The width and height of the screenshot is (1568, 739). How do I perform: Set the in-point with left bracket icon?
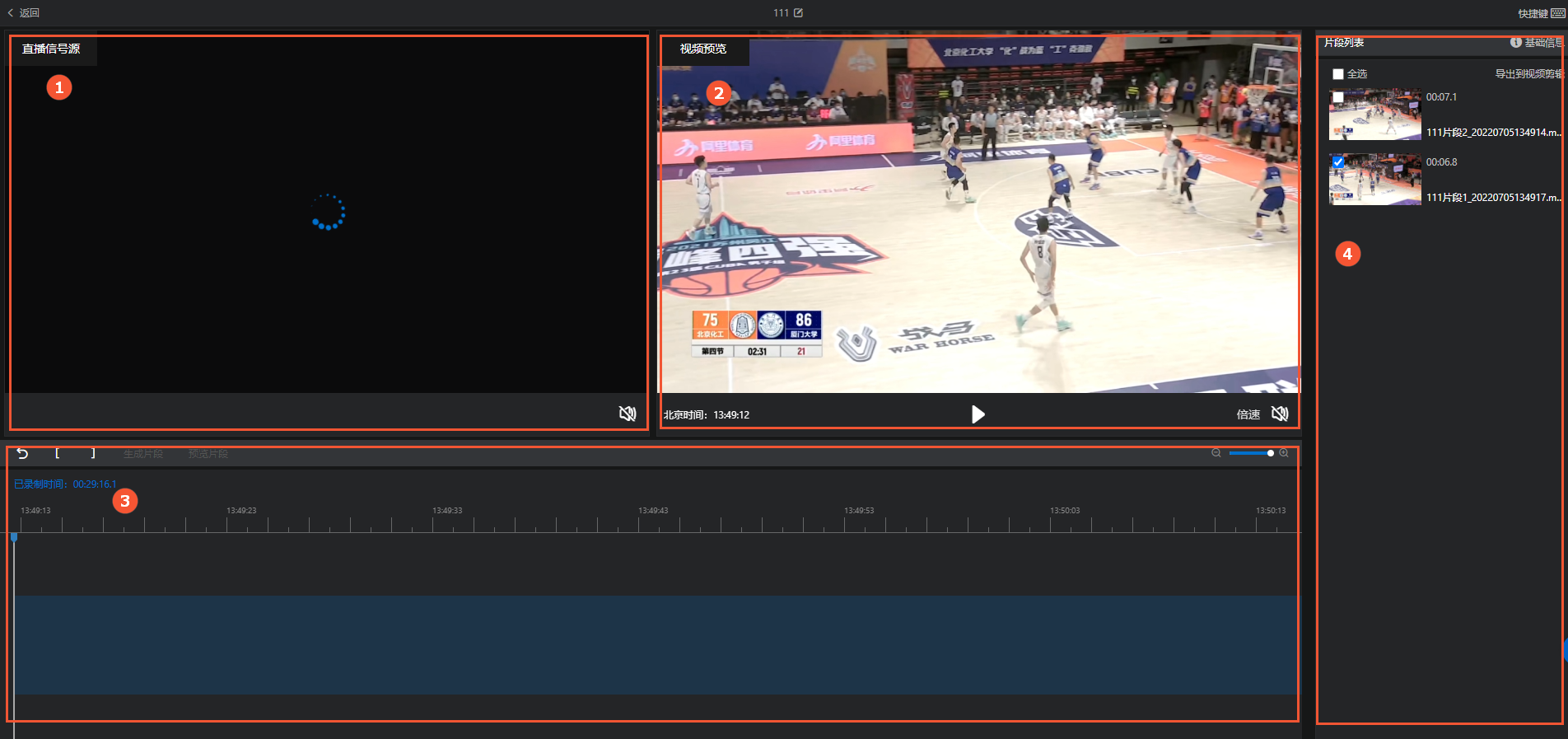(x=57, y=453)
